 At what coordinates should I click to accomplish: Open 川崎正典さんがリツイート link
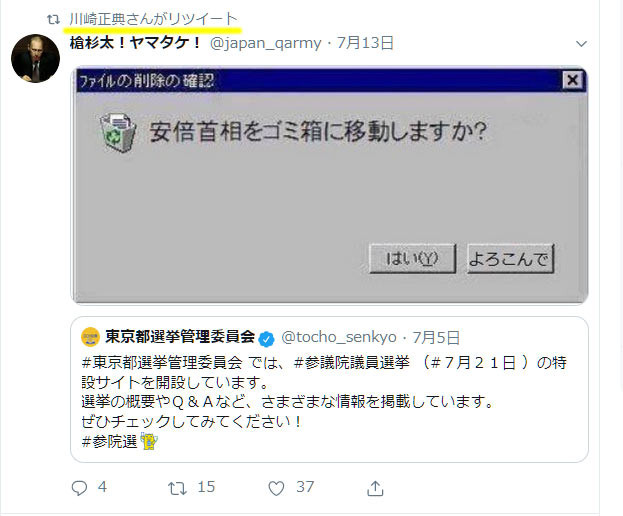153,19
